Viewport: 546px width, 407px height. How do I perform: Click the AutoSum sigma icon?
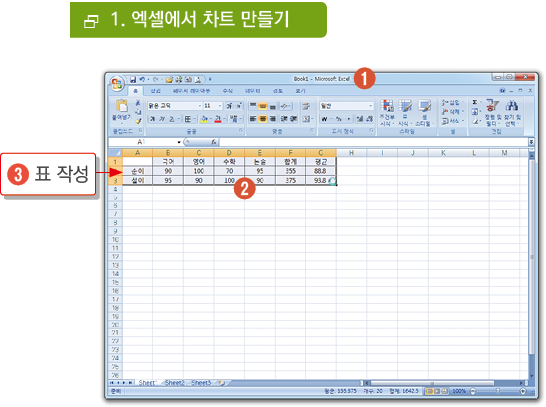(475, 102)
